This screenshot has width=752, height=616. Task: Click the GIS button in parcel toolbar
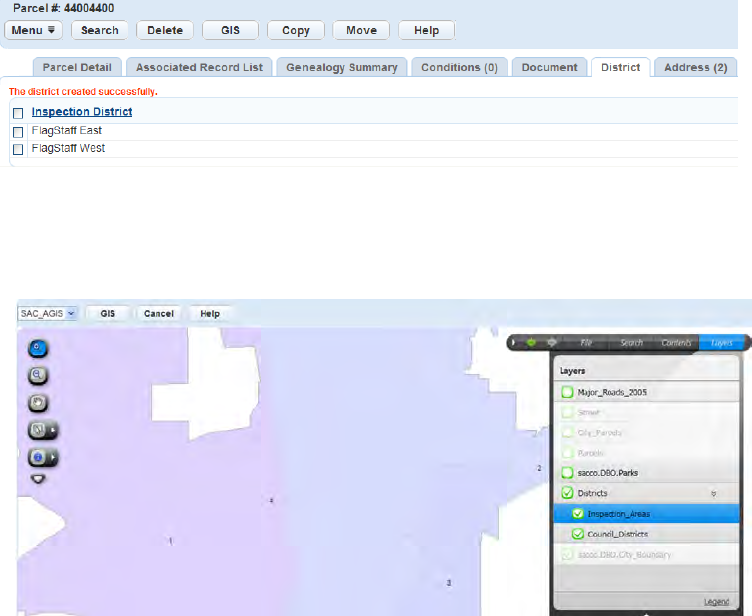coord(230,30)
